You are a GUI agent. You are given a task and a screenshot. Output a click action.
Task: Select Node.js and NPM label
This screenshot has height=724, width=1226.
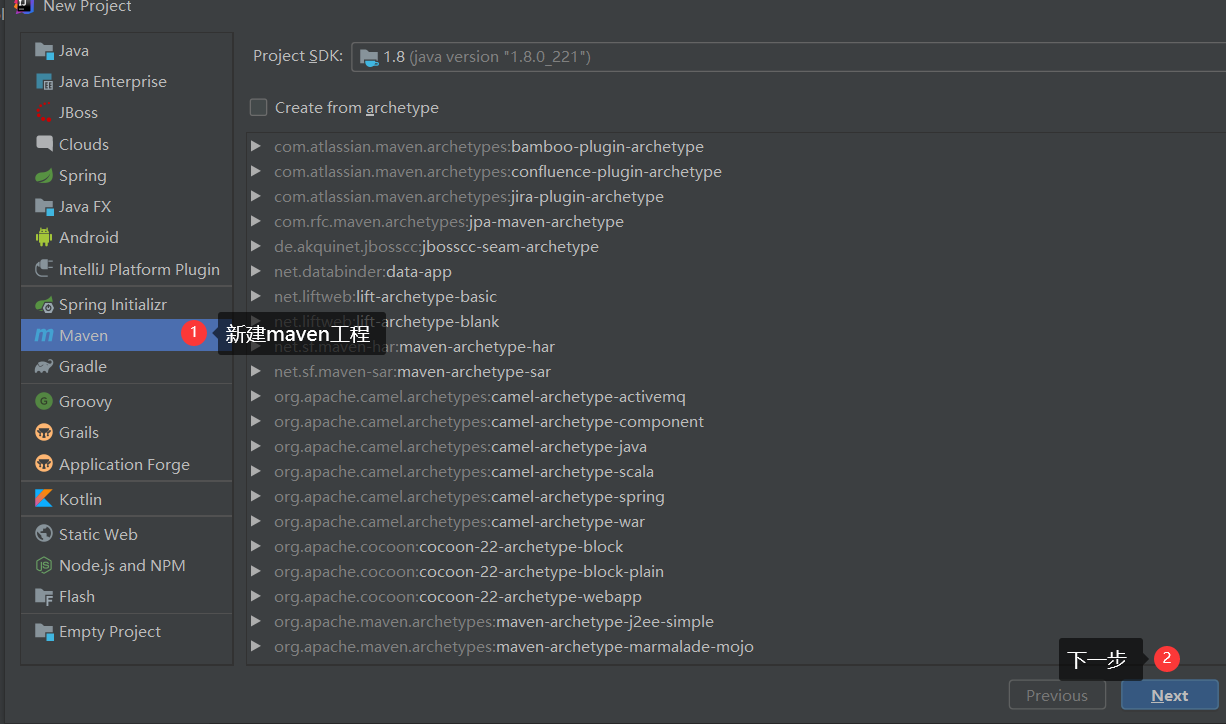[x=122, y=565]
